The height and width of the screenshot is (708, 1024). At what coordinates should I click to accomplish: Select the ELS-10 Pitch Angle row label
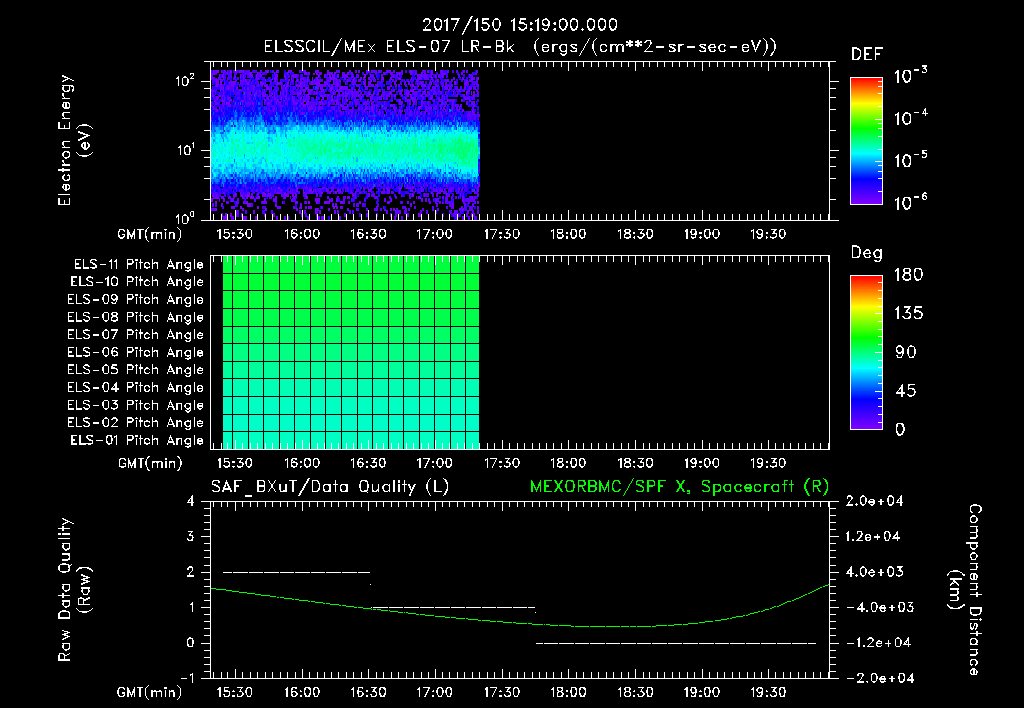[137, 282]
